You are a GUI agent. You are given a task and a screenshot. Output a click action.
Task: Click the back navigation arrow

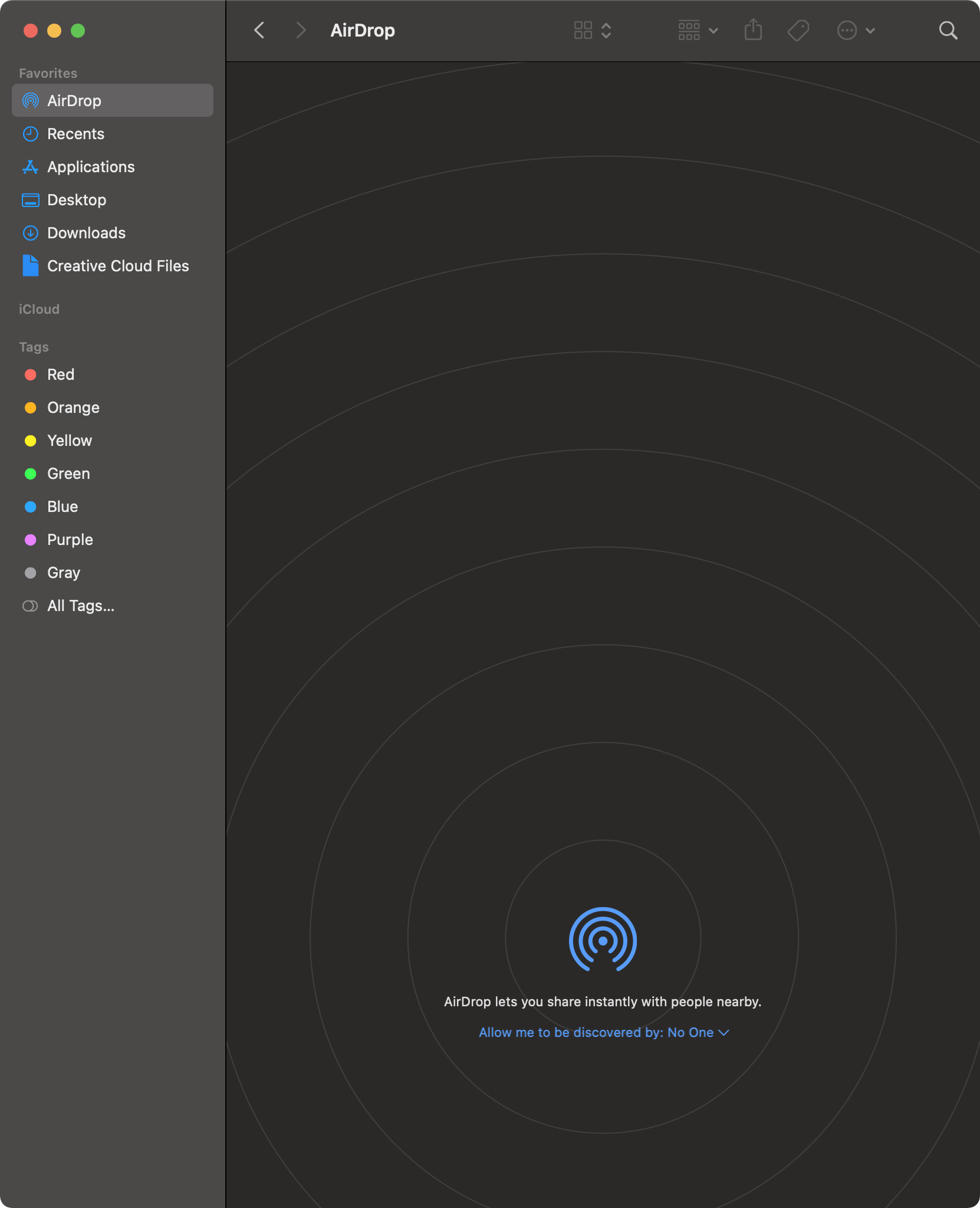pyautogui.click(x=259, y=30)
